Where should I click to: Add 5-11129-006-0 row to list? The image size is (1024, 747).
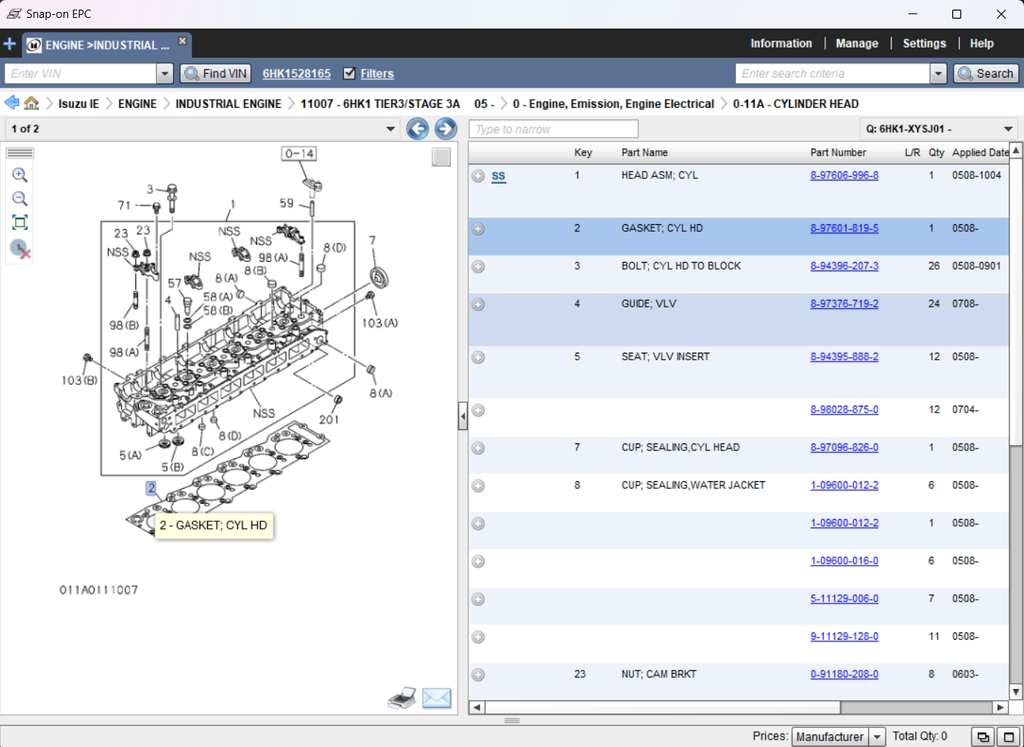[x=478, y=599]
